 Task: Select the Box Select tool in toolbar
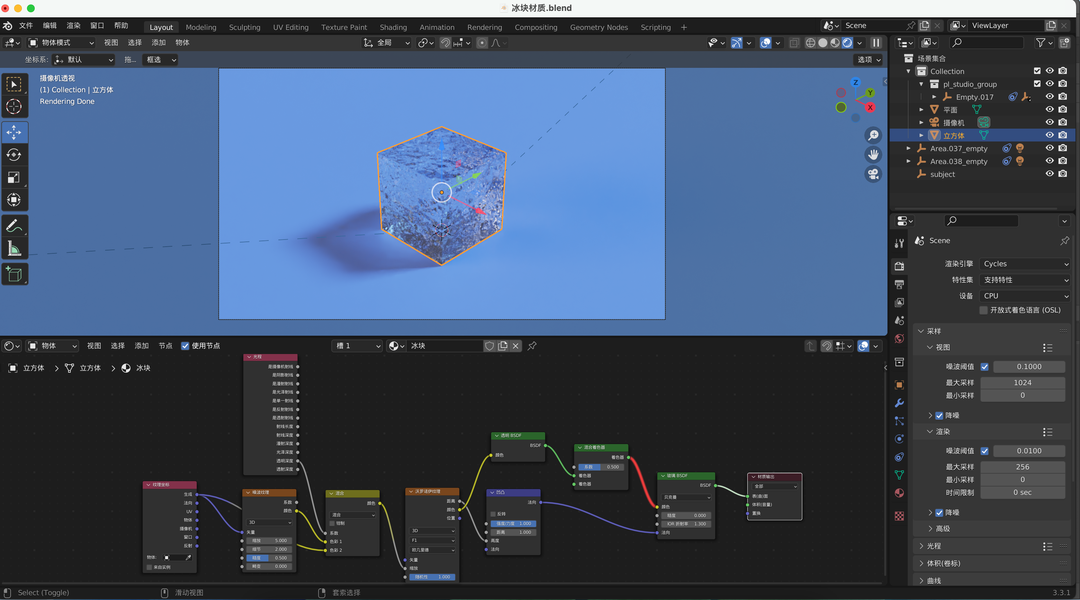tap(14, 84)
